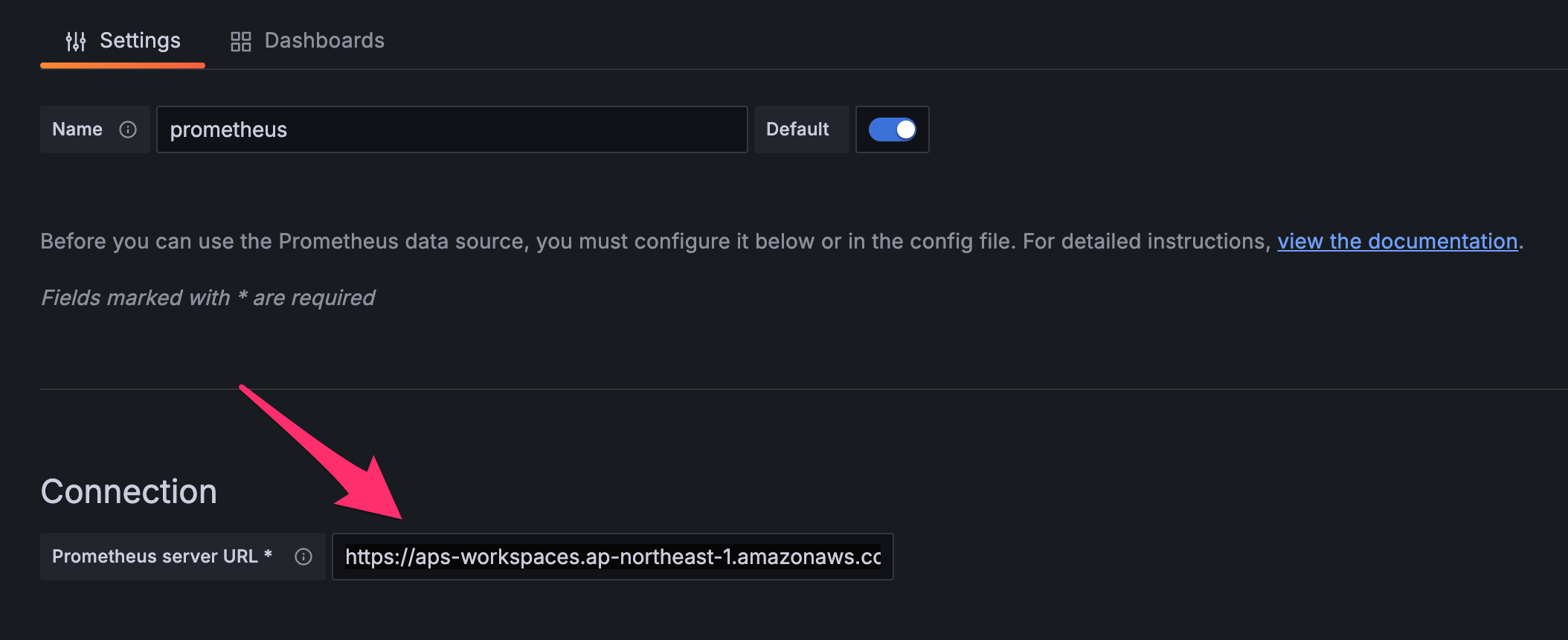
Task: Click the data source Name field
Action: [452, 129]
